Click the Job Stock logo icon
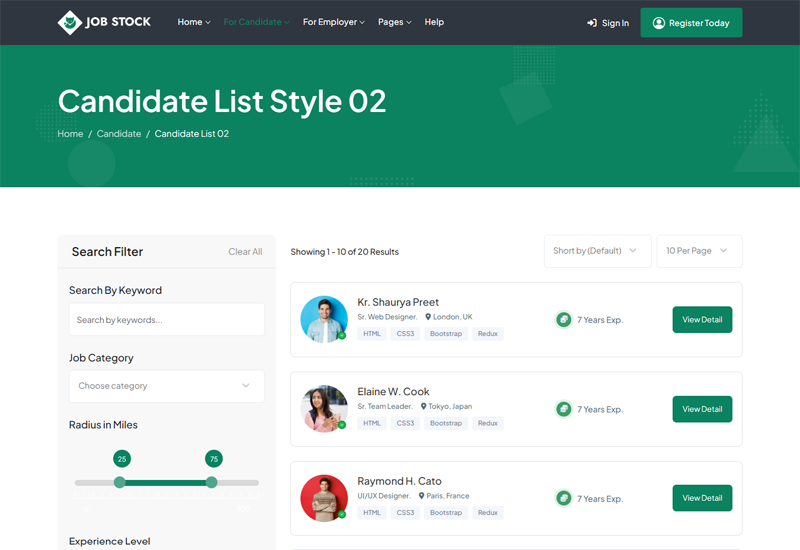The image size is (800, 550). (70, 22)
